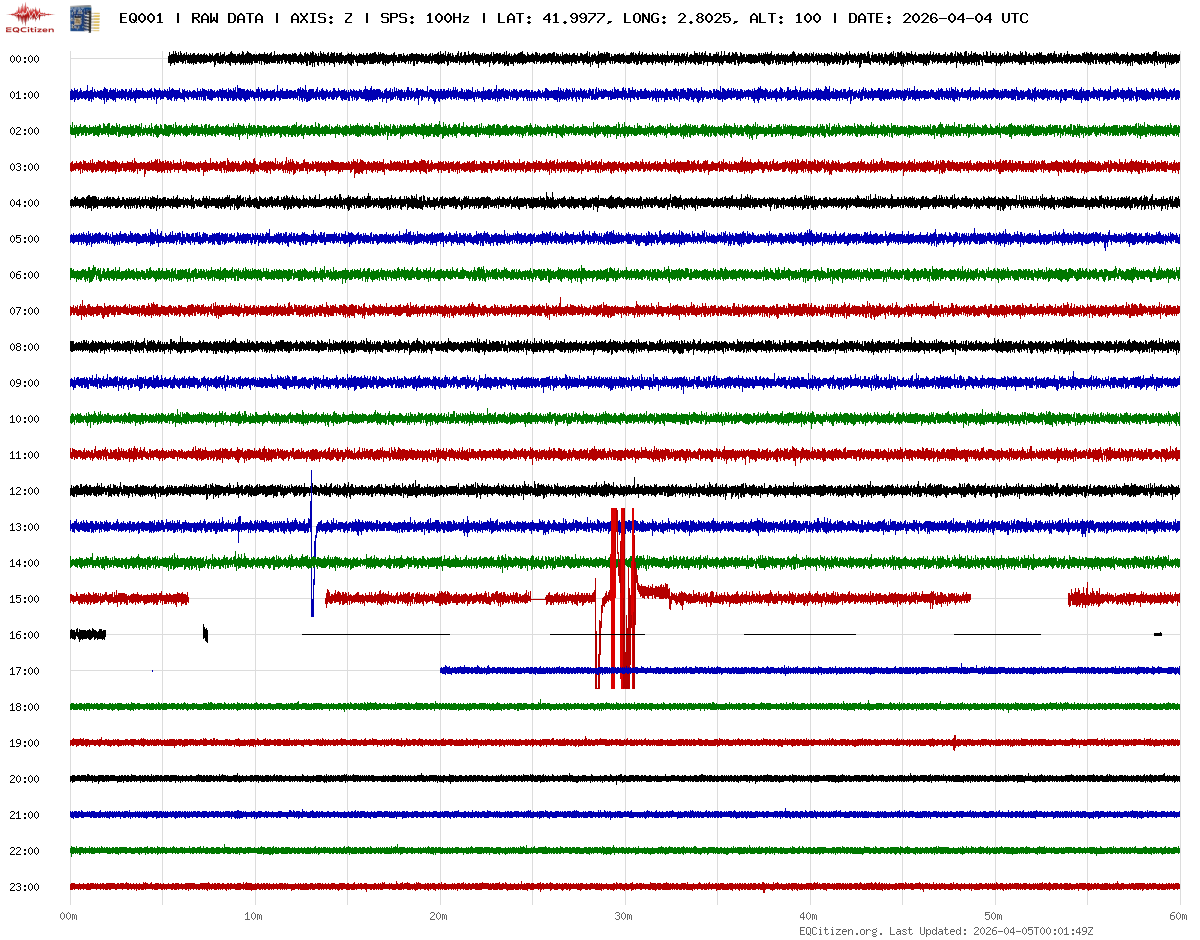
Task: Click the 08:00 hour row label
Action: point(24,347)
